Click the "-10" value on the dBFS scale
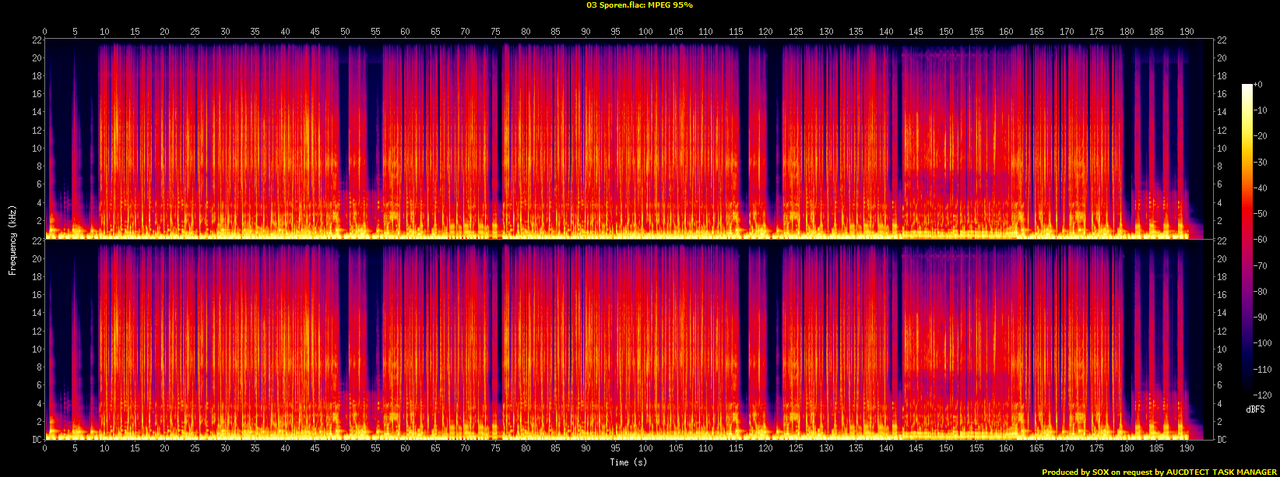This screenshot has width=1280, height=477. 1261,111
